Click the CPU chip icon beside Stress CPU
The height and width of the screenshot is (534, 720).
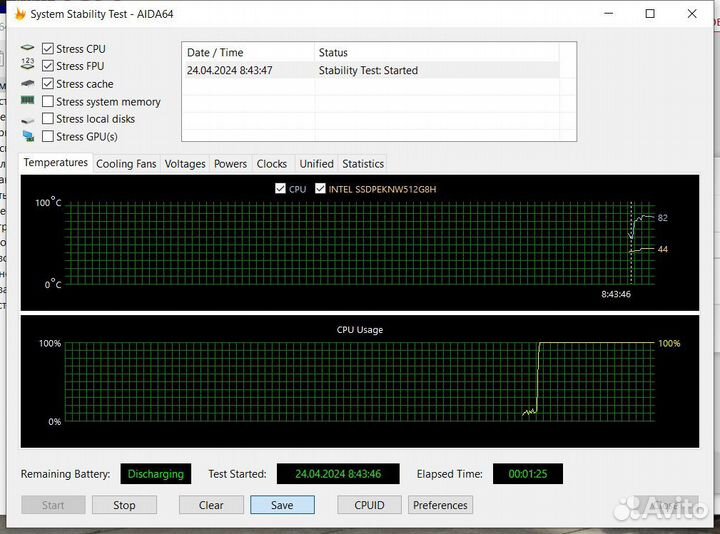[28, 47]
